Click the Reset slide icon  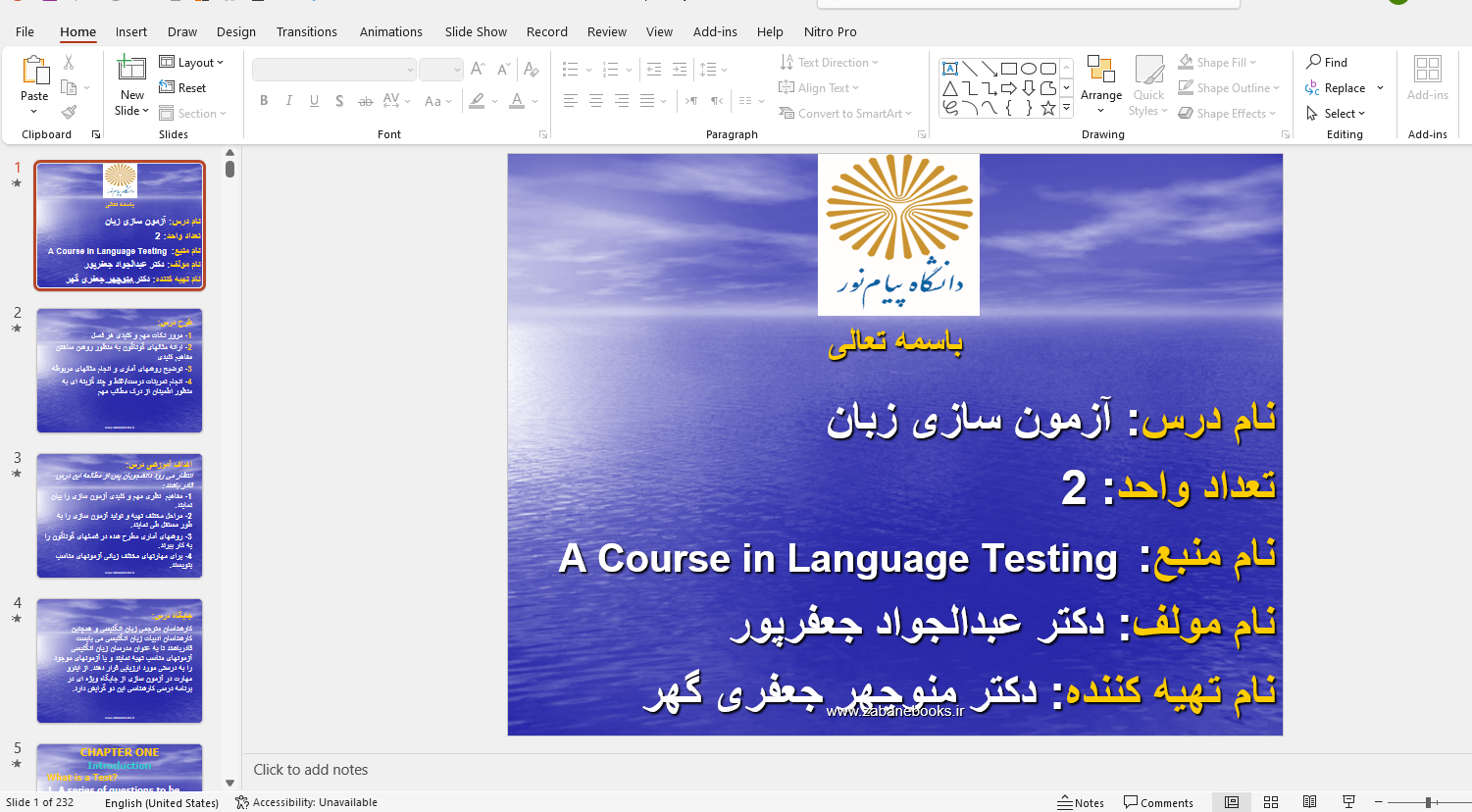tap(167, 87)
